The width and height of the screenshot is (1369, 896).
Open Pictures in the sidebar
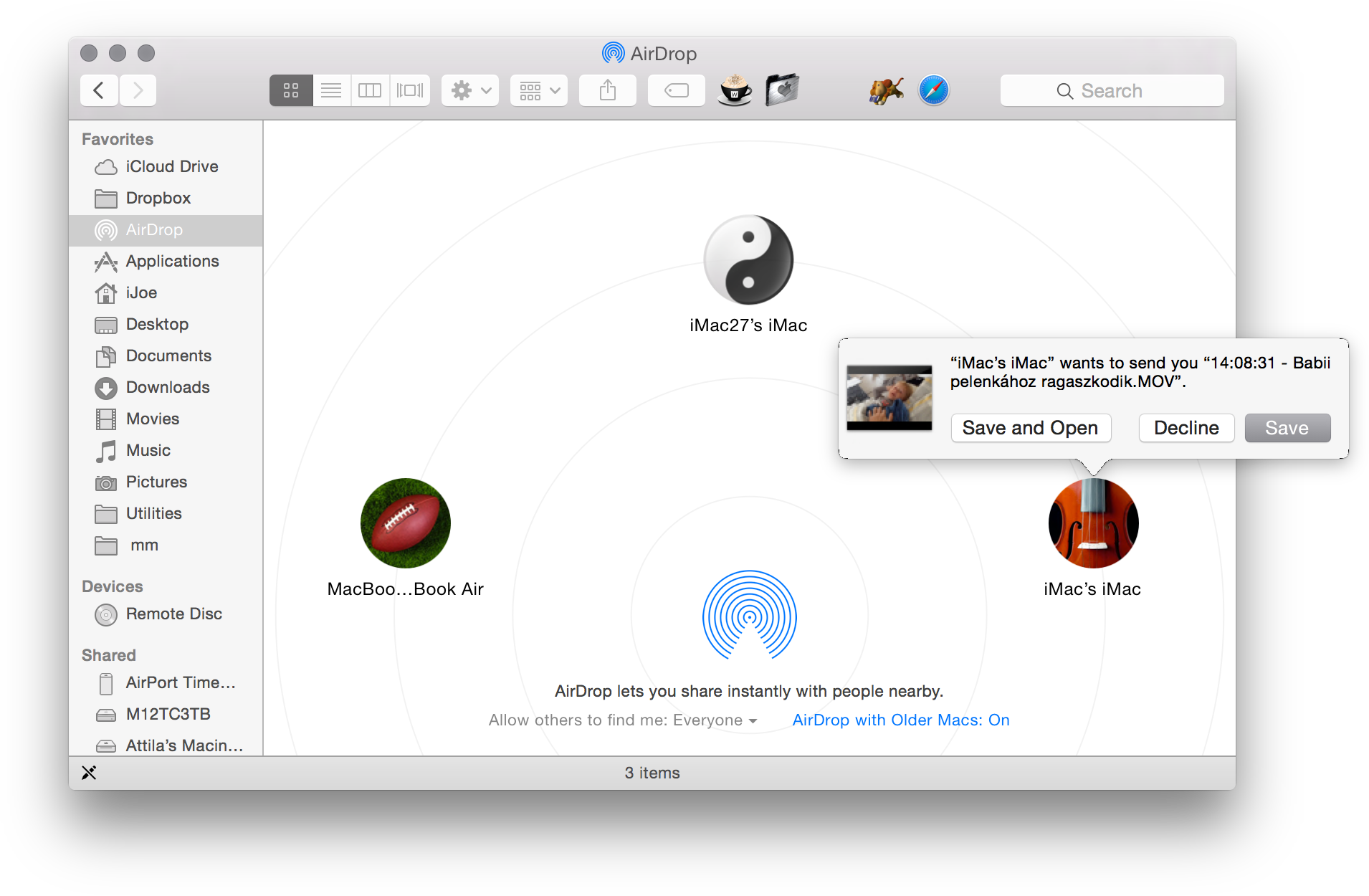[x=166, y=482]
